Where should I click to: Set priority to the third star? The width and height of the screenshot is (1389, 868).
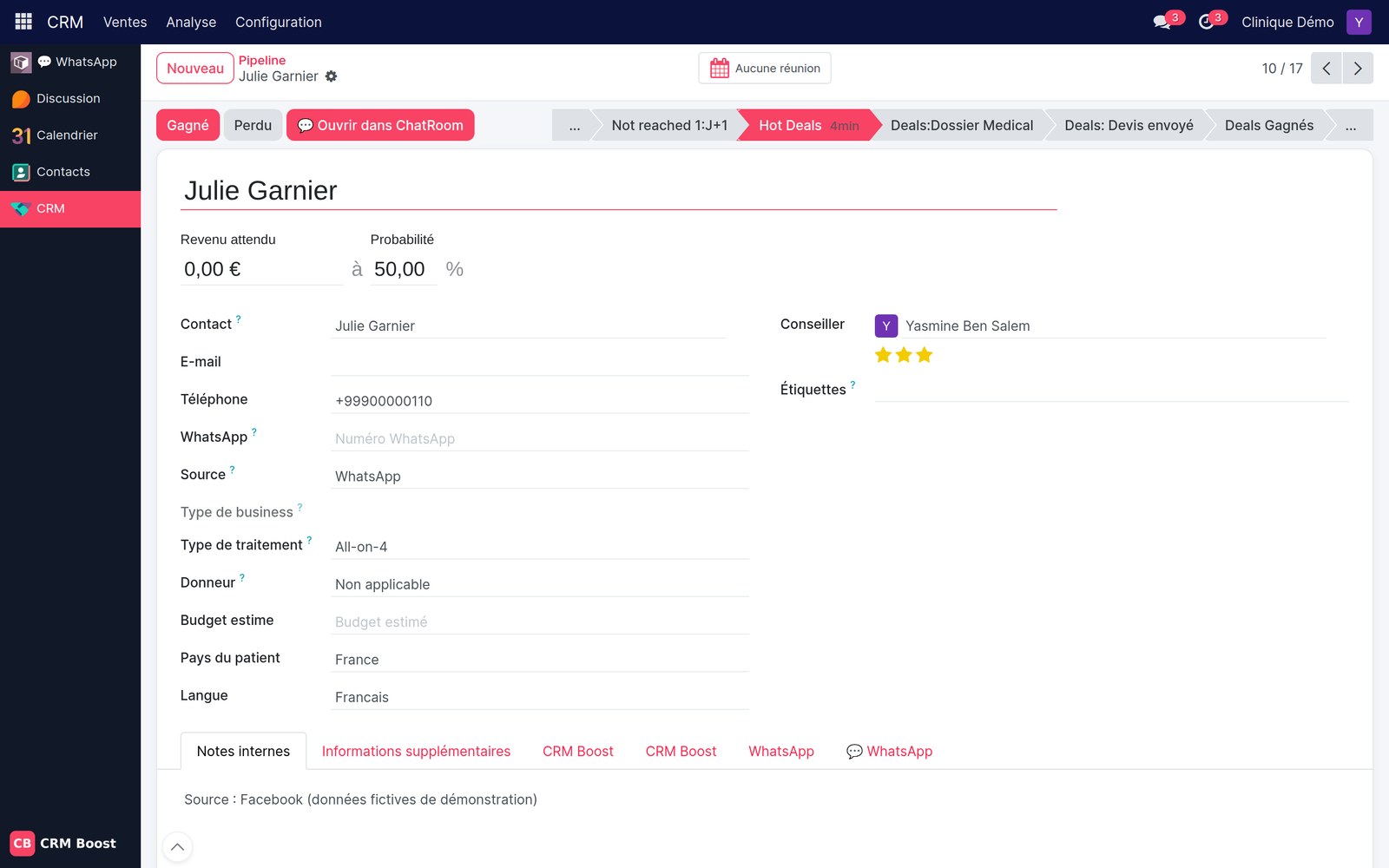925,355
